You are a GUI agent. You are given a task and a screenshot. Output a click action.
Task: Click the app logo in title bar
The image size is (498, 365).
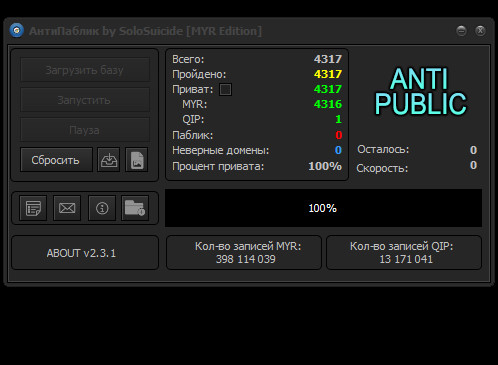(x=16, y=31)
